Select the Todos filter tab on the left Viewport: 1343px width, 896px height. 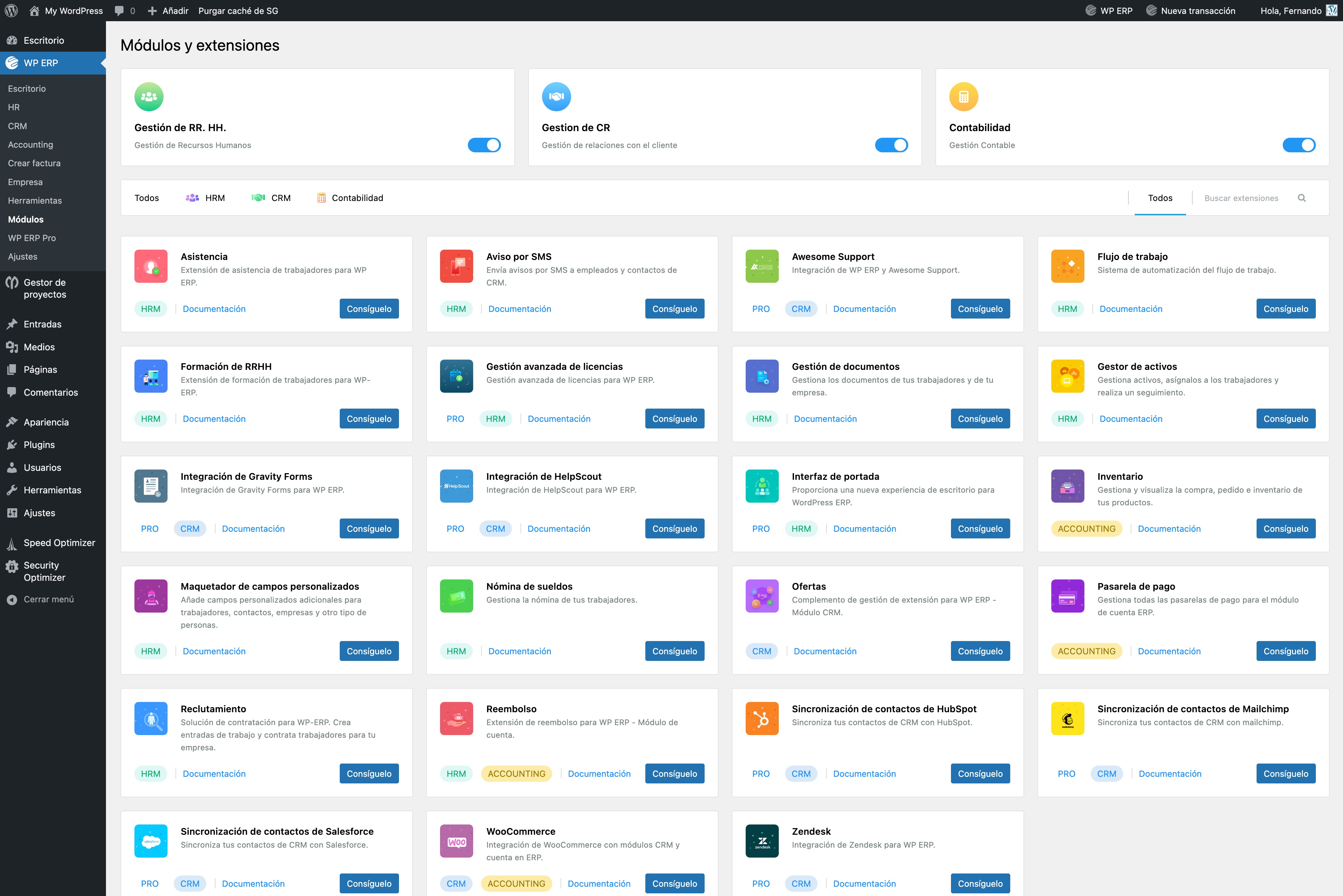[147, 198]
